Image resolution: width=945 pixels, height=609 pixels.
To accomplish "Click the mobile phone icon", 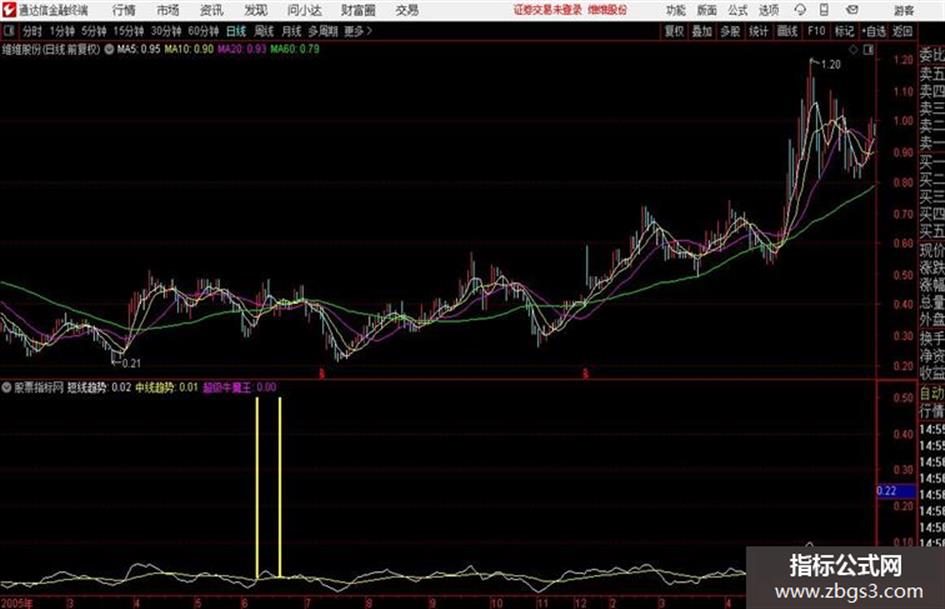I will pos(824,10).
